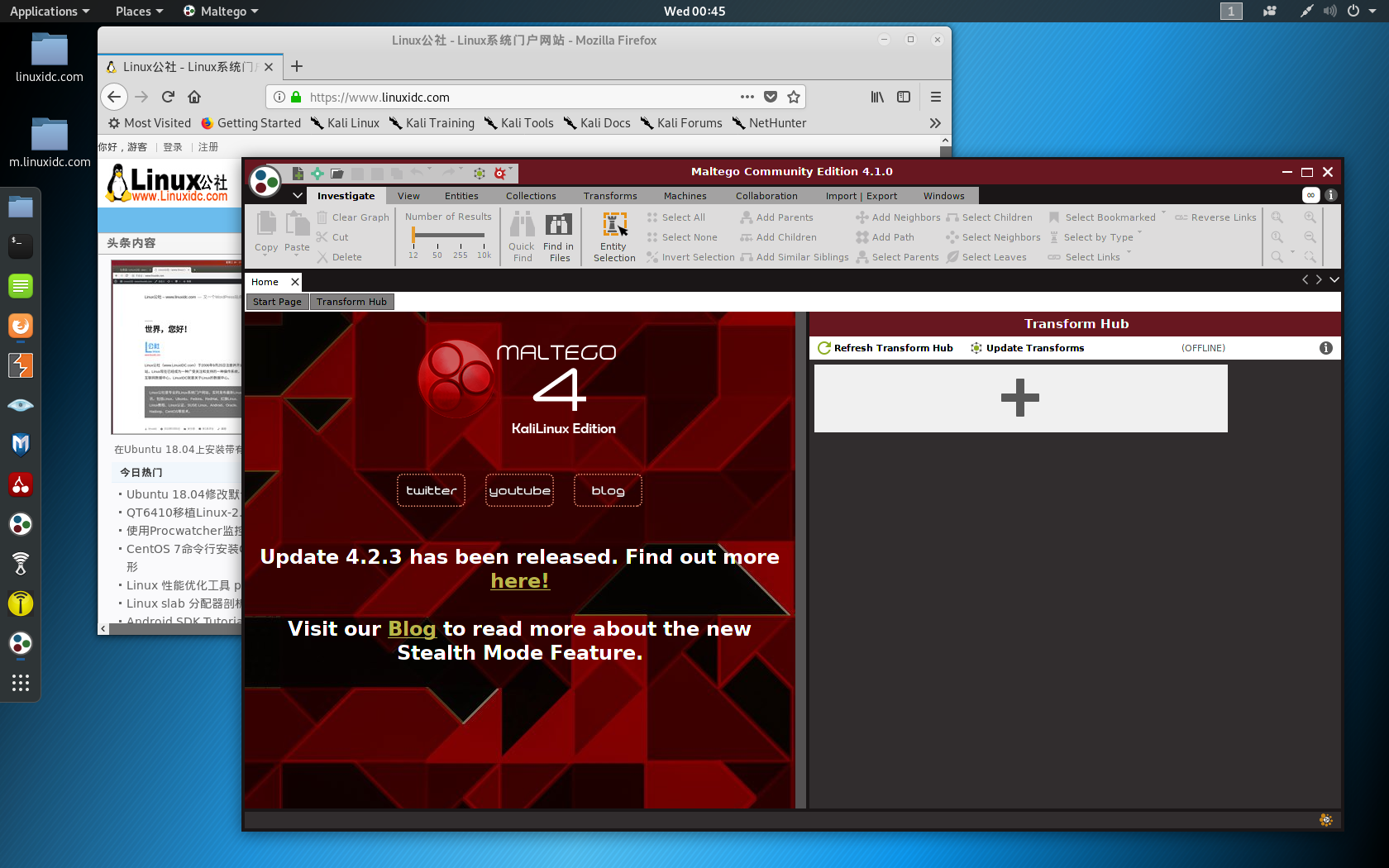The image size is (1389, 868).
Task: Open the terminal from the dock
Action: 21,246
